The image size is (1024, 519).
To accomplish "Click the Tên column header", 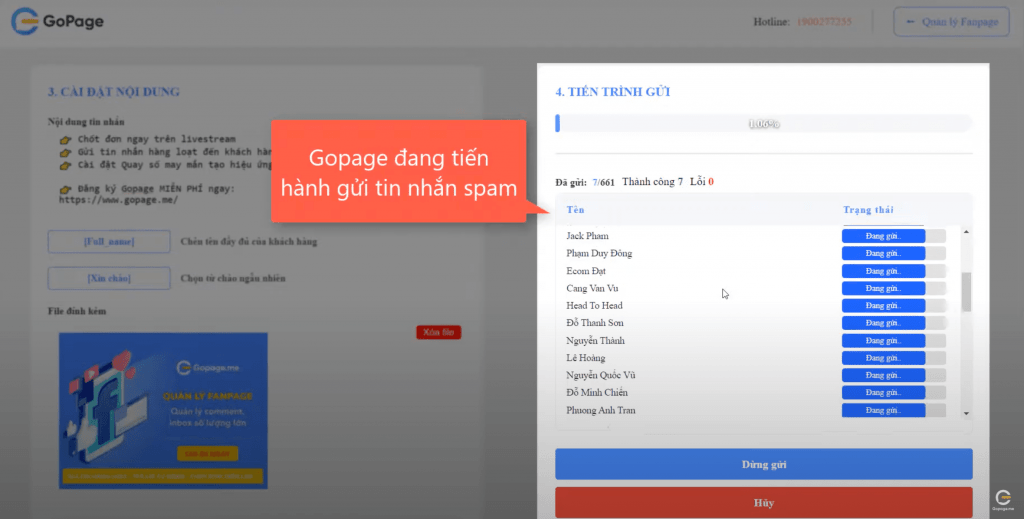I will tap(575, 210).
